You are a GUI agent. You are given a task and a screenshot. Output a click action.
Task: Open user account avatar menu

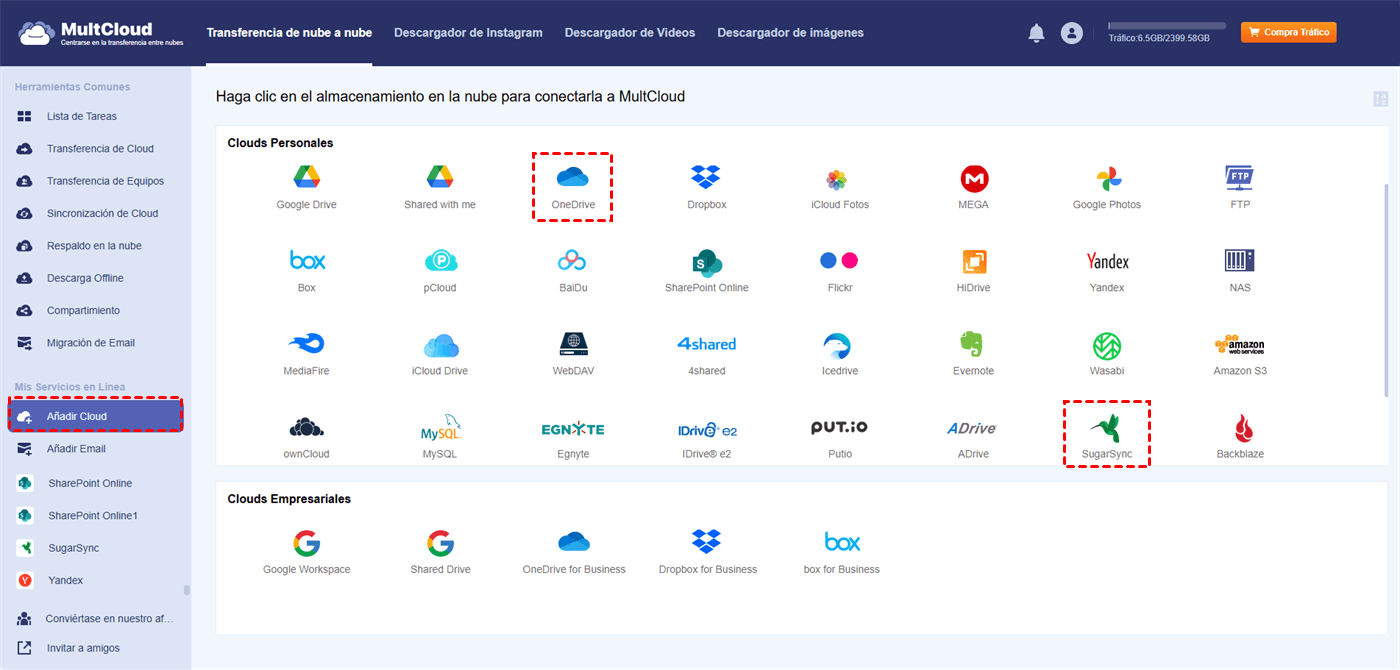point(1072,33)
